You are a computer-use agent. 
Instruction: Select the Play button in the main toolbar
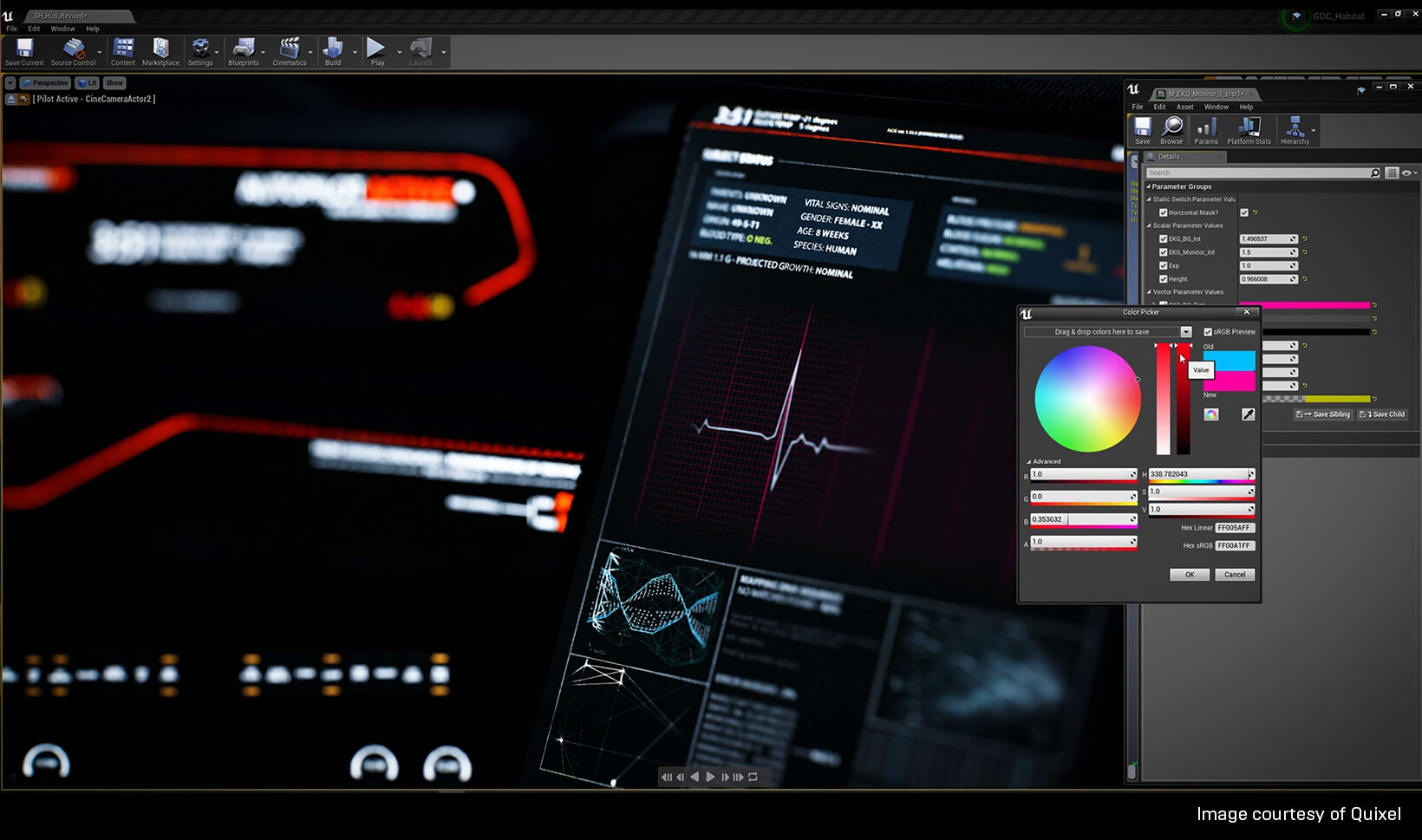click(375, 49)
